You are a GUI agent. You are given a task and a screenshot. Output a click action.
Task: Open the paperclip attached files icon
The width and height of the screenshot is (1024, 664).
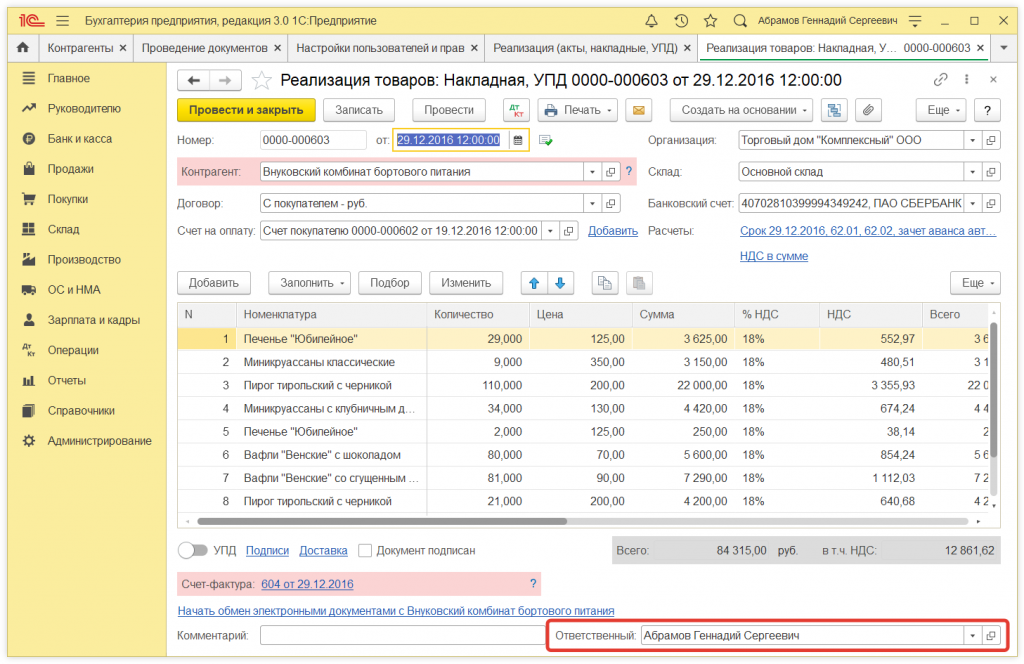[x=869, y=110]
